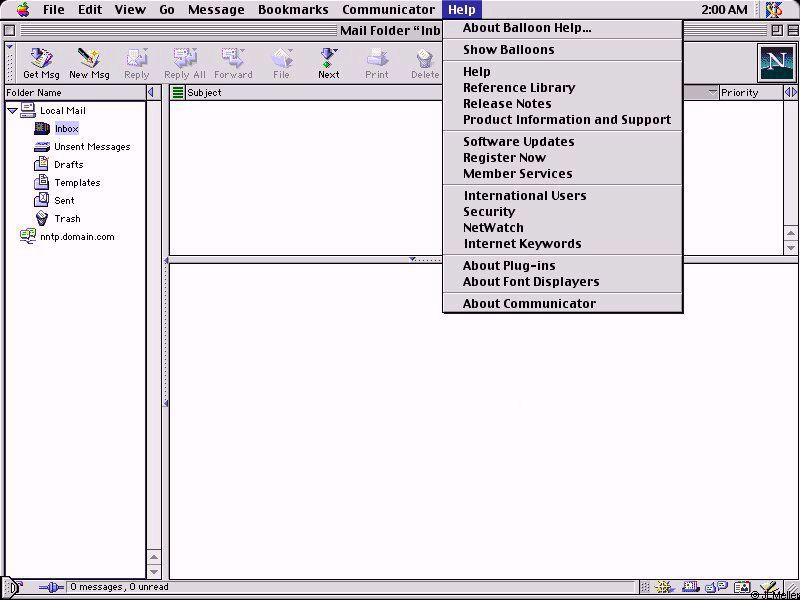Image resolution: width=800 pixels, height=600 pixels.
Task: Open Address Book from the component bar
Action: (743, 587)
